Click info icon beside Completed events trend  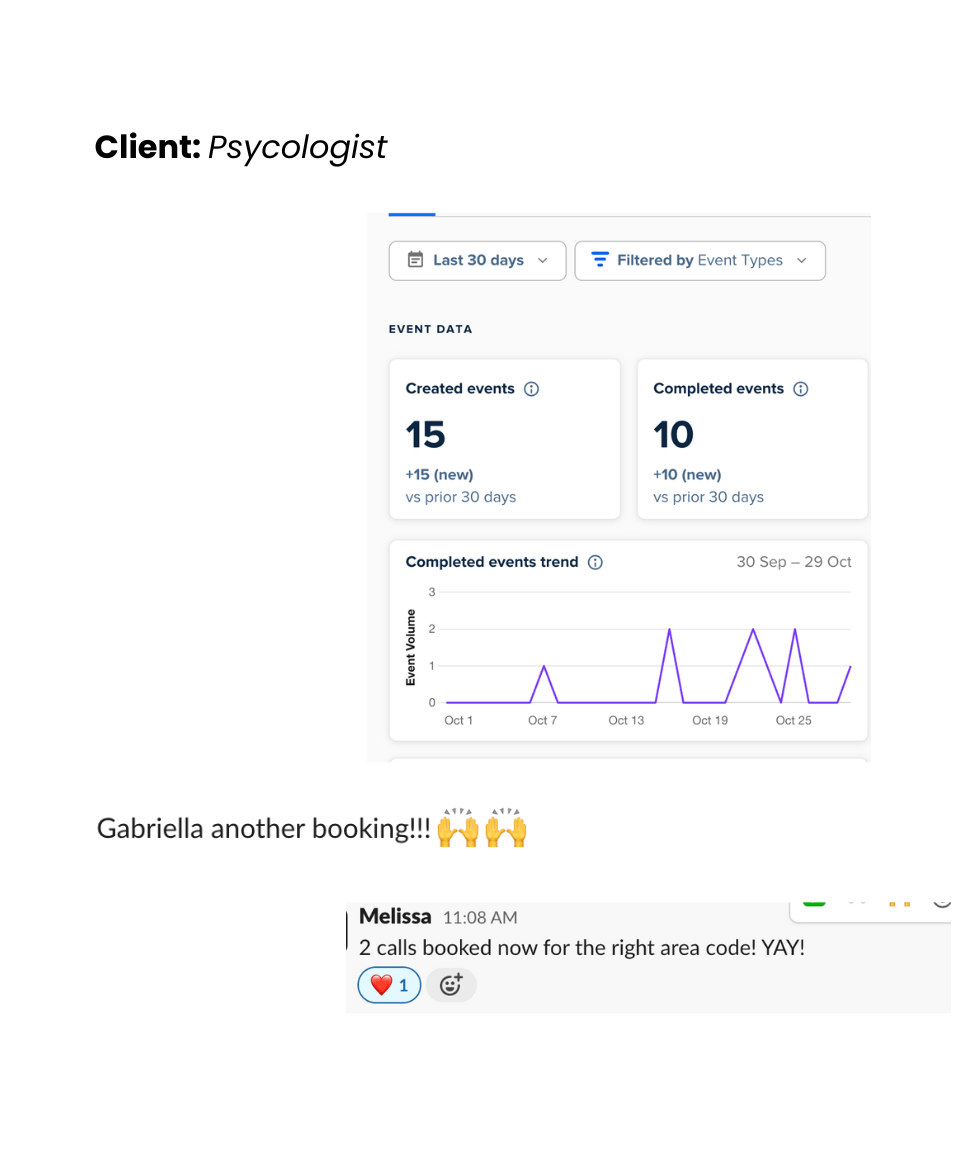[596, 563]
